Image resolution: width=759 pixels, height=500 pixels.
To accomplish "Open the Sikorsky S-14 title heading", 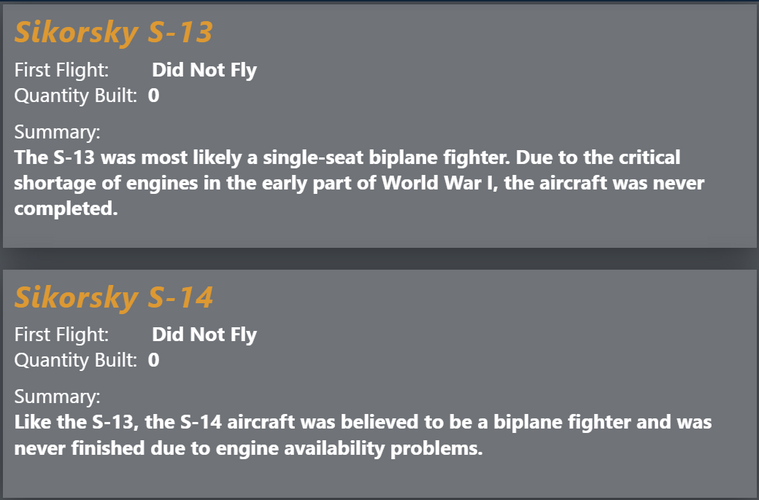I will tap(113, 297).
